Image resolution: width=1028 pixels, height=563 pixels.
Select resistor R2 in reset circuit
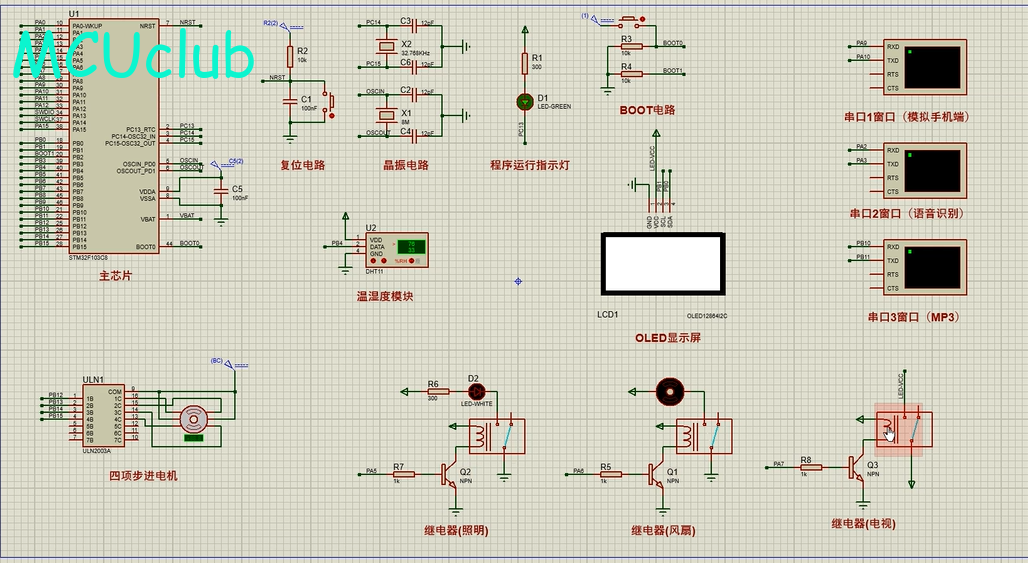tap(290, 56)
